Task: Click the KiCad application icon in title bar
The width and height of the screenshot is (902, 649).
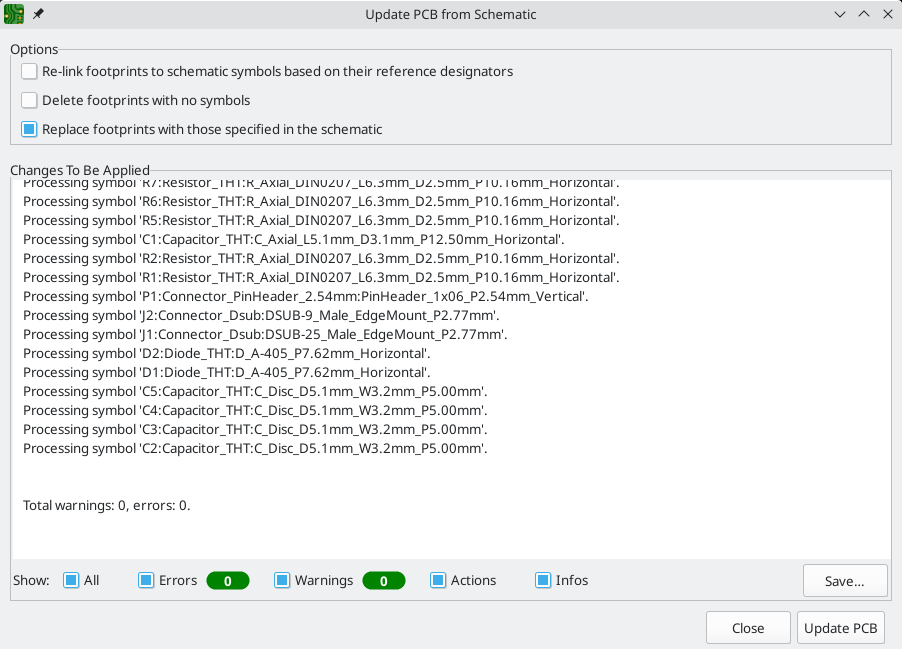Action: pyautogui.click(x=15, y=14)
